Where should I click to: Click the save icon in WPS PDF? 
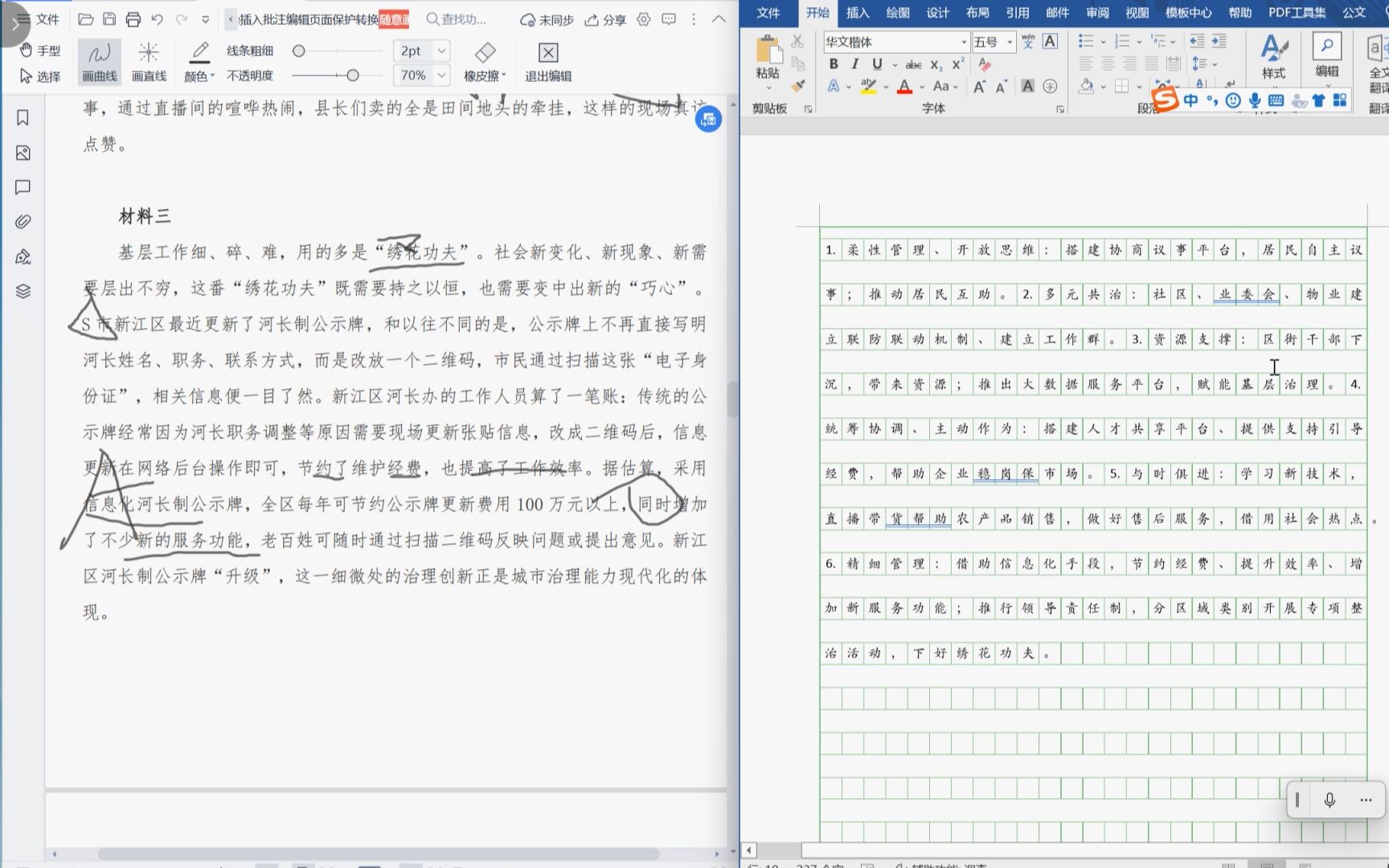[109, 19]
